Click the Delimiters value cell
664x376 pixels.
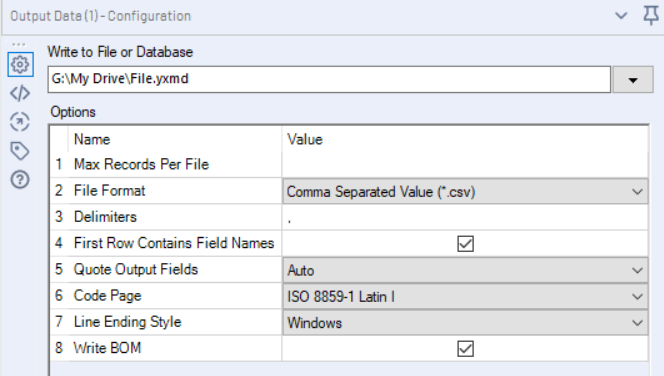click(x=465, y=217)
